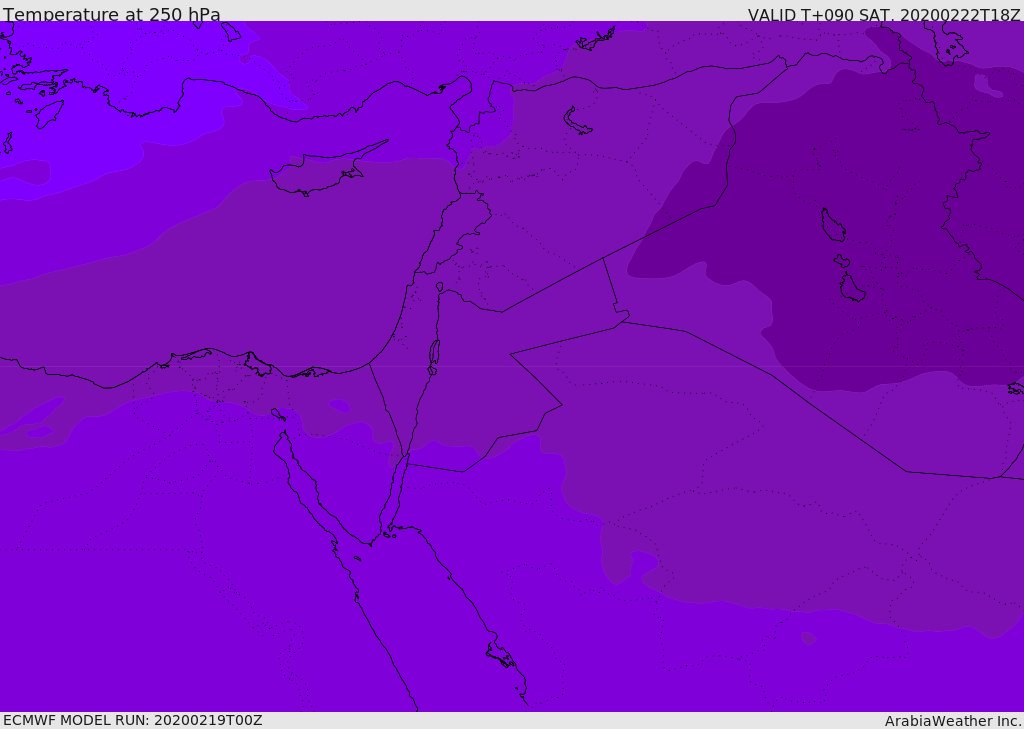The width and height of the screenshot is (1024, 729).
Task: Click the elongated lake in northern Syria
Action: (577, 122)
